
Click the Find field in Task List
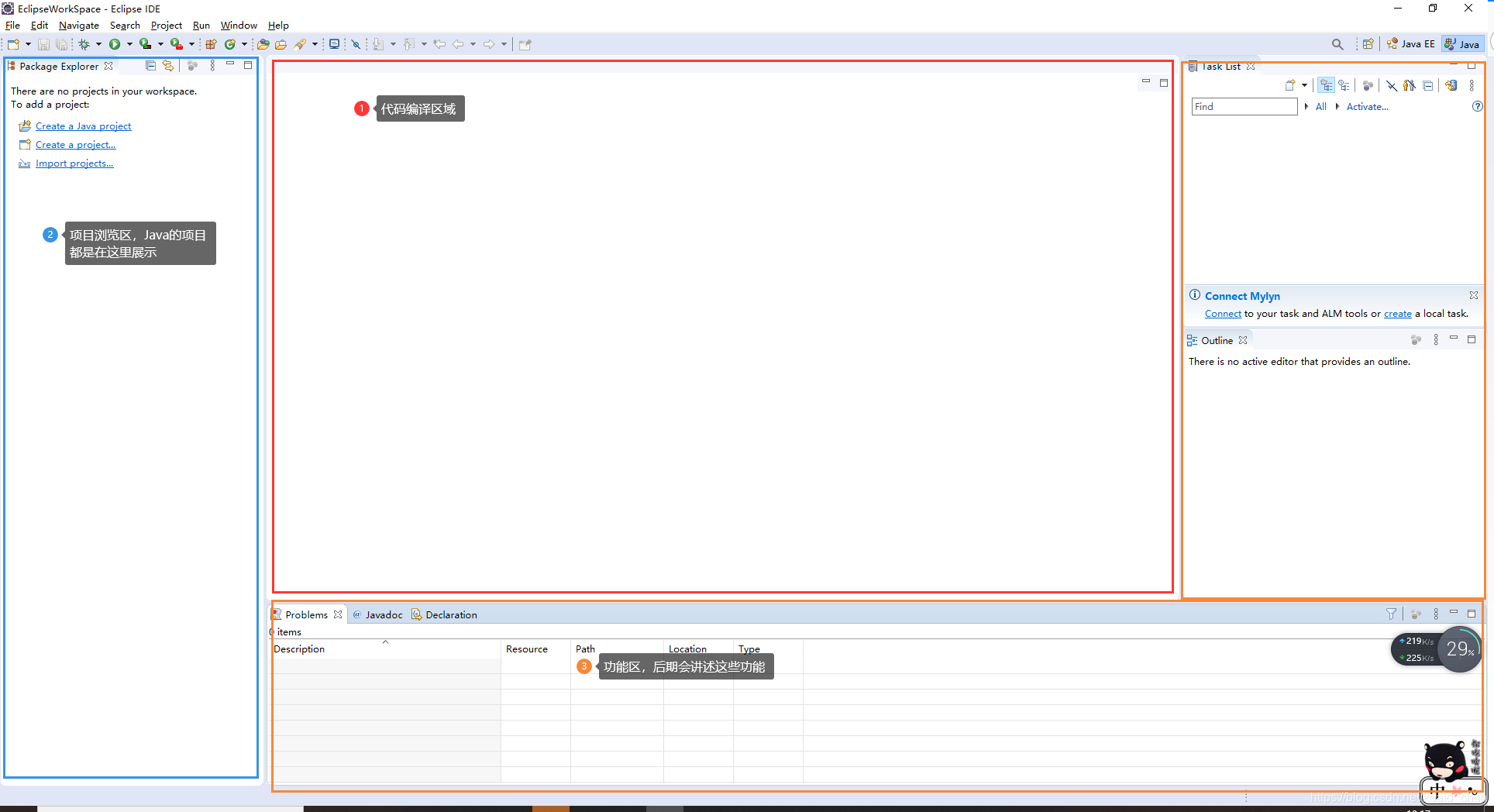click(1244, 106)
